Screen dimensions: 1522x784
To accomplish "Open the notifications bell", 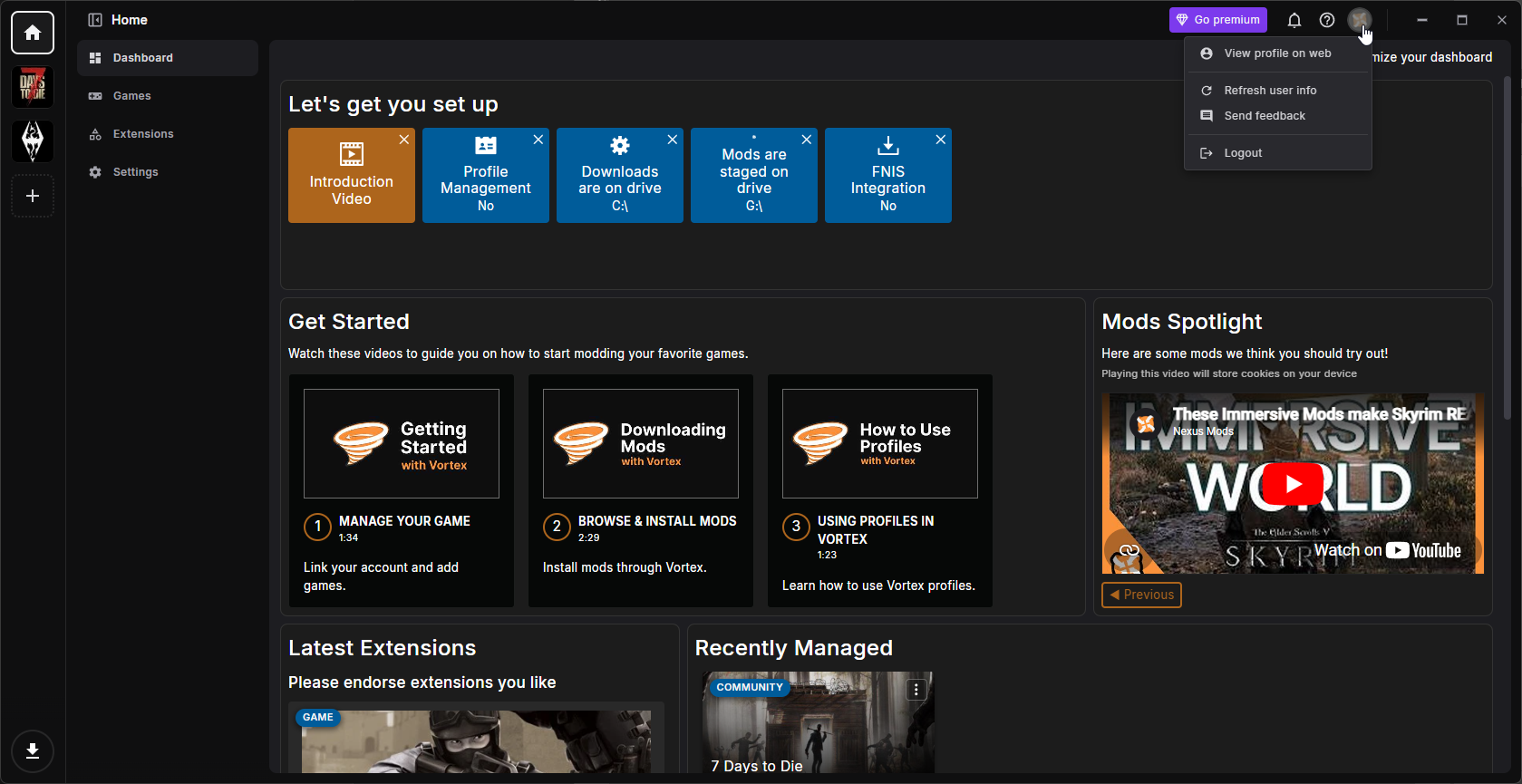I will point(1294,20).
